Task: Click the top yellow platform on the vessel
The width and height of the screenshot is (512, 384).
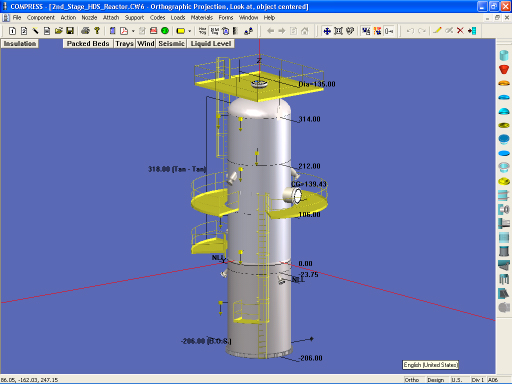Action: 259,86
